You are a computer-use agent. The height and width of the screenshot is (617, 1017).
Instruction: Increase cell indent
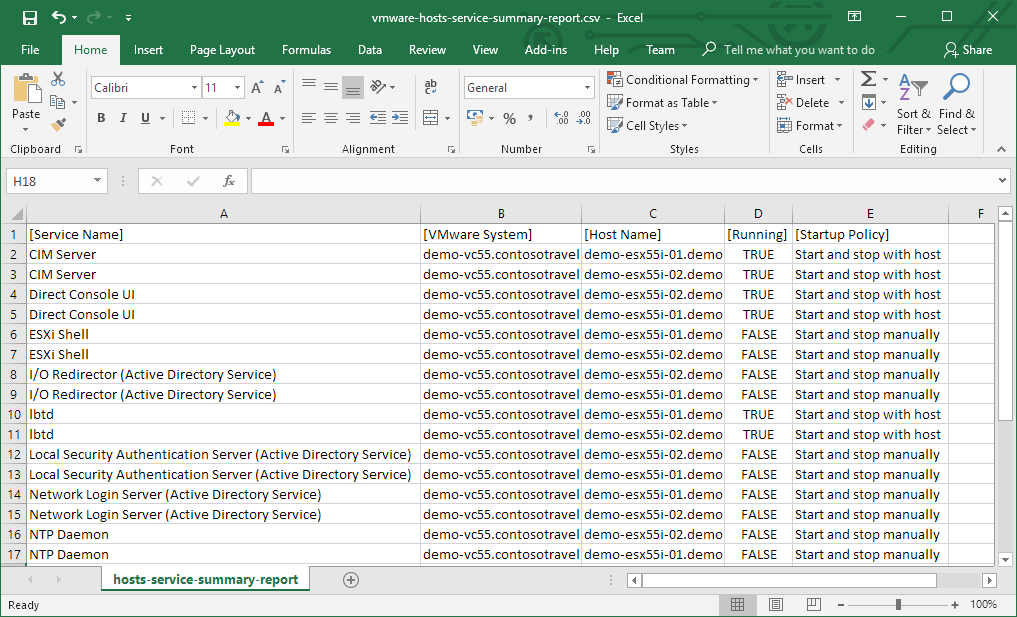400,117
